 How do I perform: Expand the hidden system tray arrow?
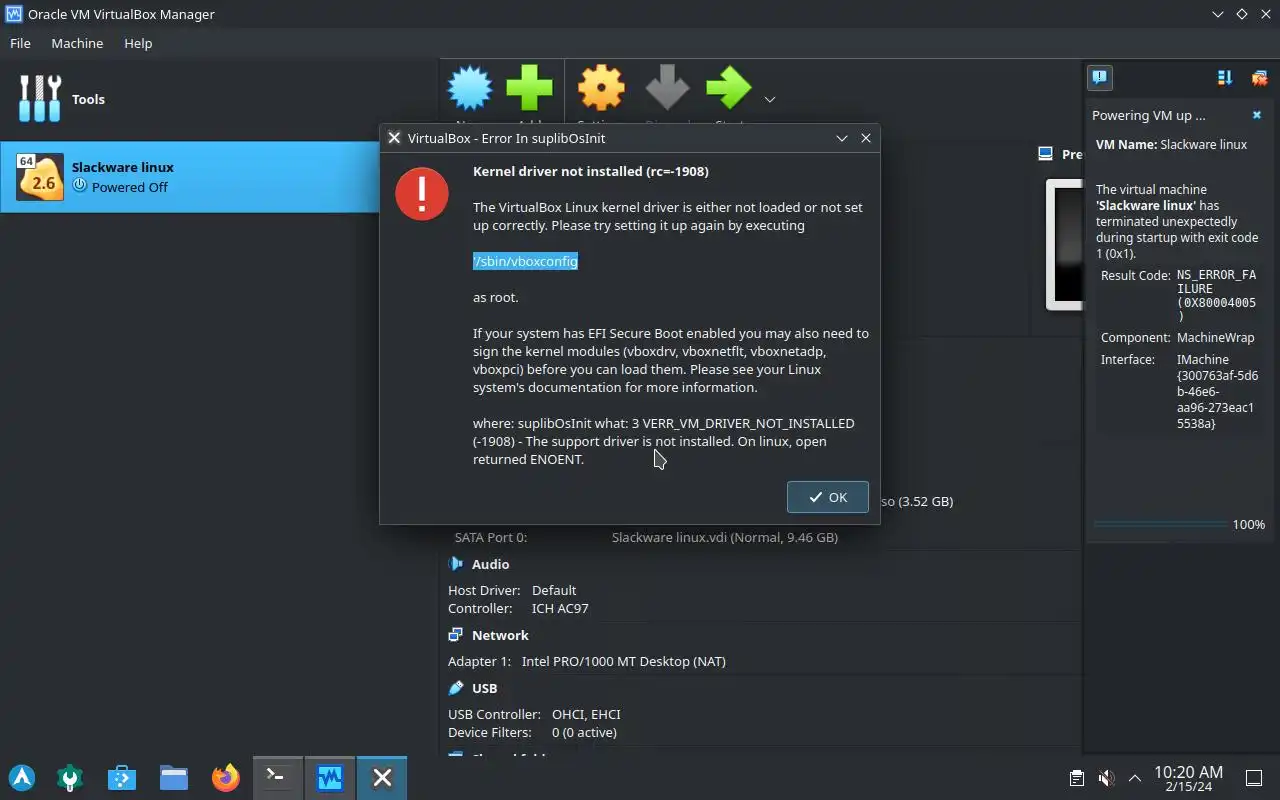[1135, 778]
